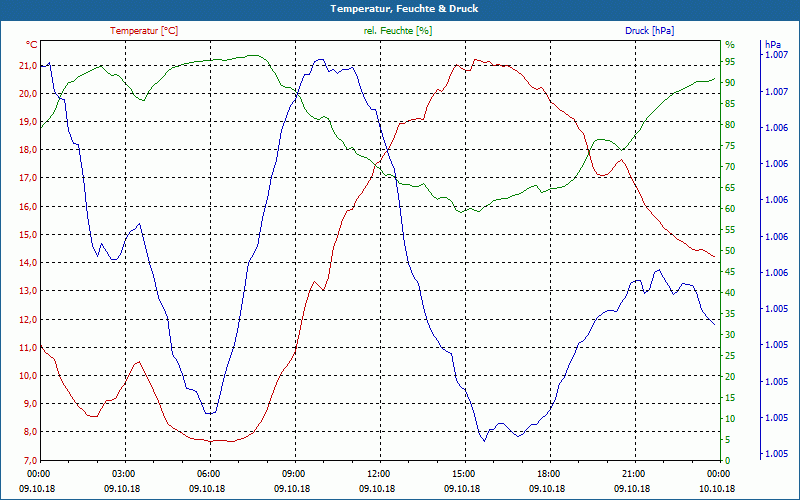Select the red 'Temperatur [°C]' legend label
The height and width of the screenshot is (500, 800).
click(144, 31)
